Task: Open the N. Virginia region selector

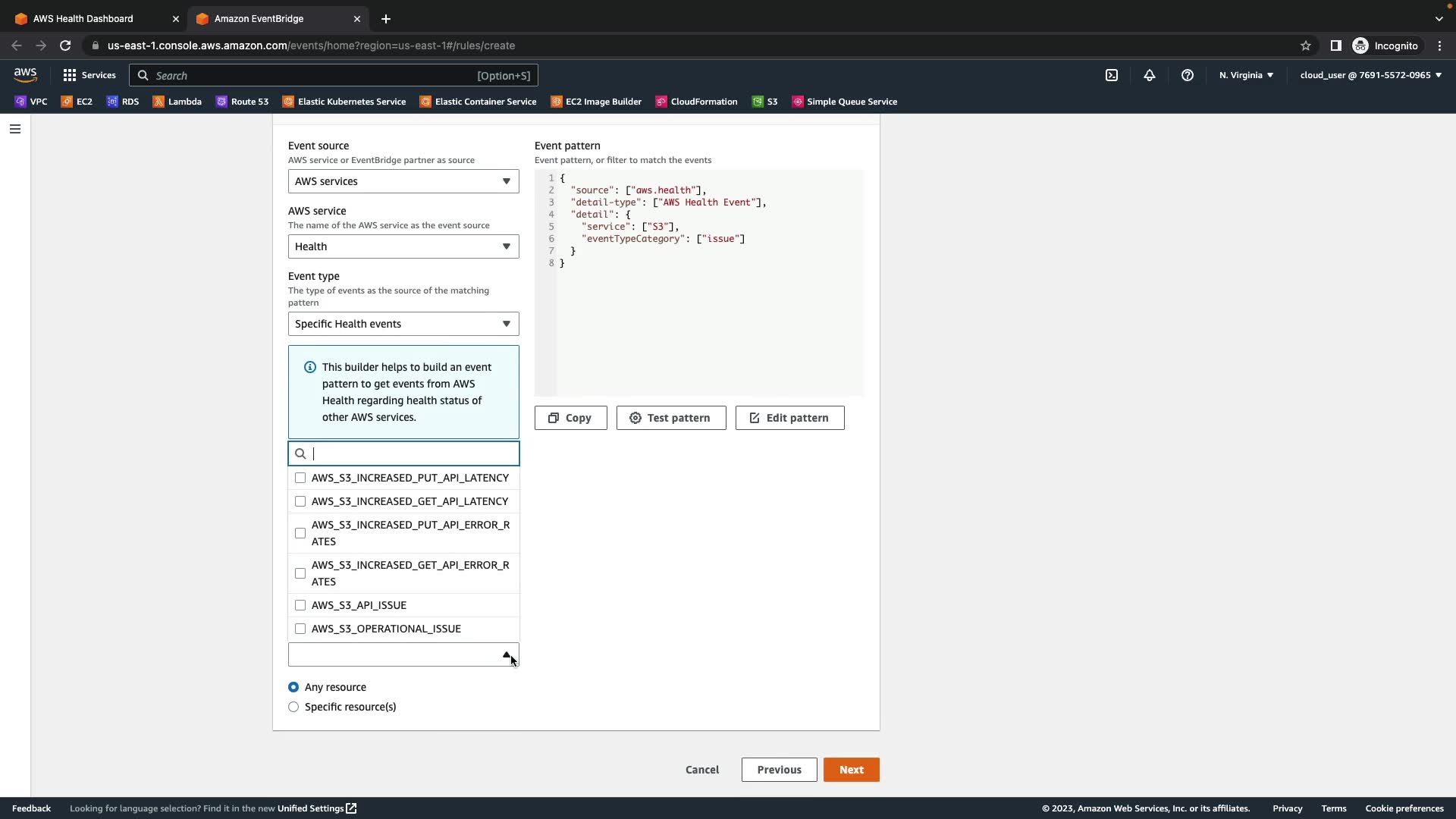Action: point(1246,75)
